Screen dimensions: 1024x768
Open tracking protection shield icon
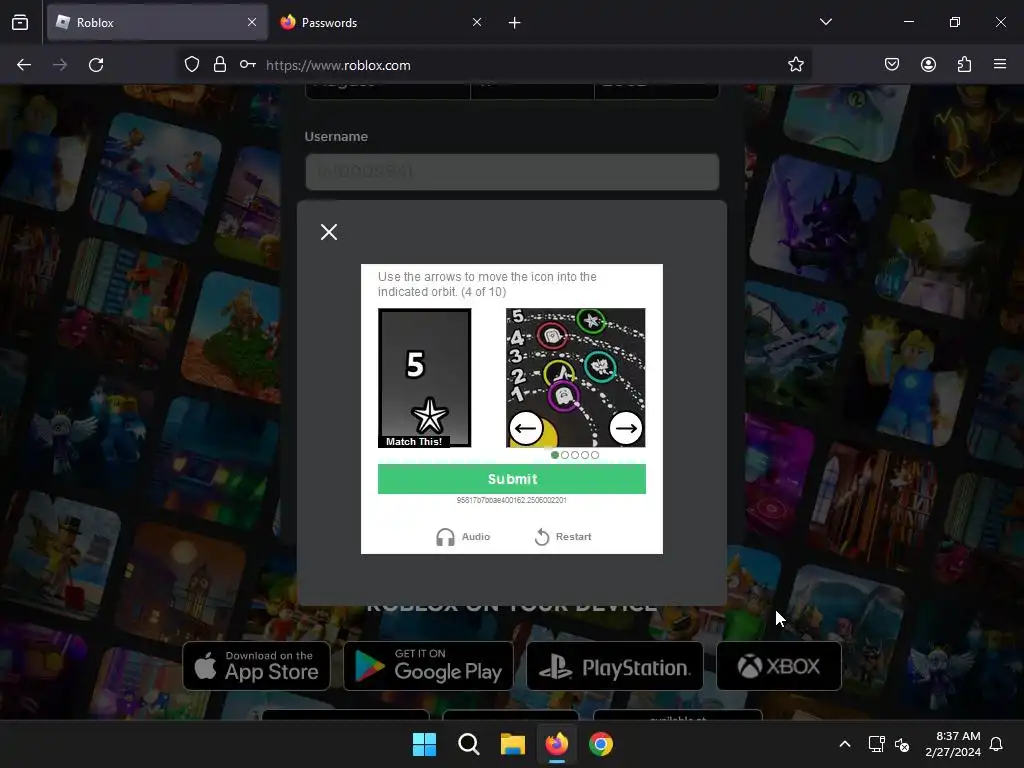pos(191,65)
